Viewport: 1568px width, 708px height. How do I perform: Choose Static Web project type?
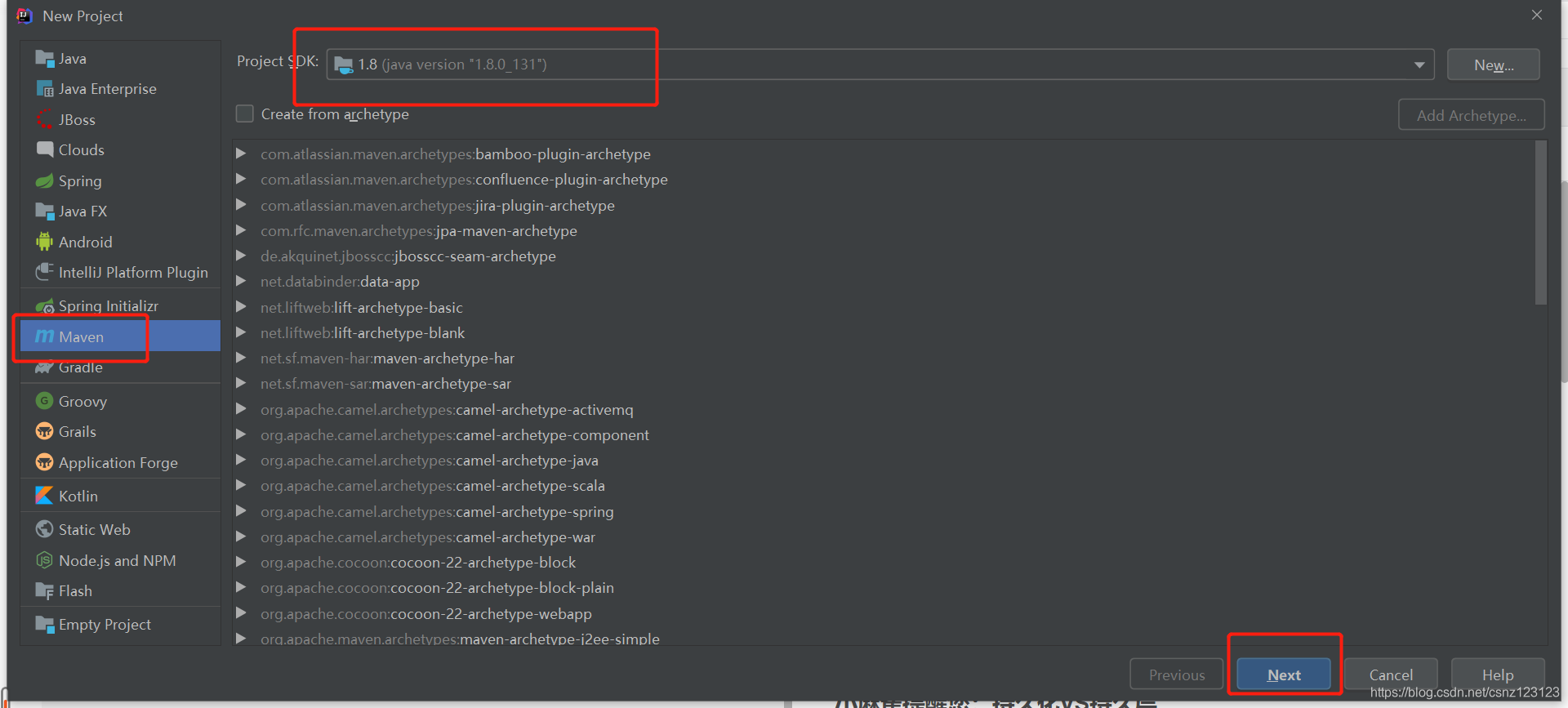[x=120, y=530]
